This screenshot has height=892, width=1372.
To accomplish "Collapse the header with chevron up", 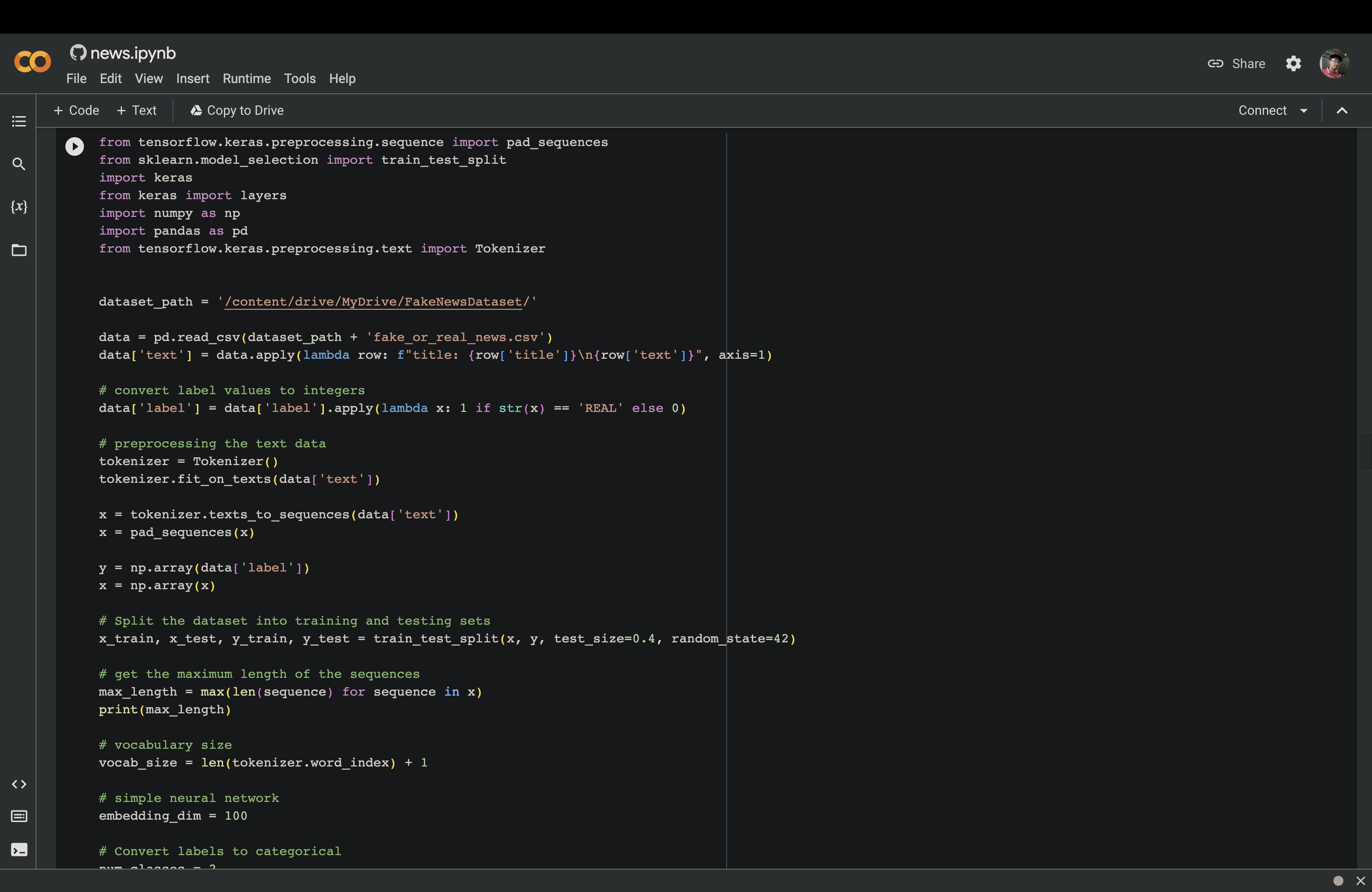I will 1342,111.
